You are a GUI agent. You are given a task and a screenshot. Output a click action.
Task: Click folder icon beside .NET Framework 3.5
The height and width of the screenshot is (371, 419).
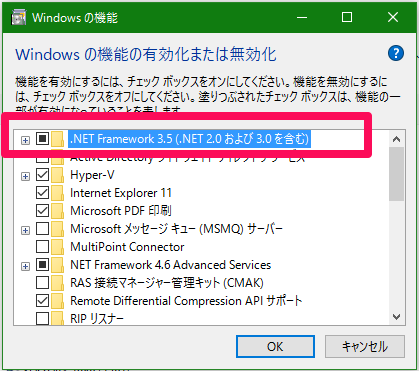pos(57,139)
